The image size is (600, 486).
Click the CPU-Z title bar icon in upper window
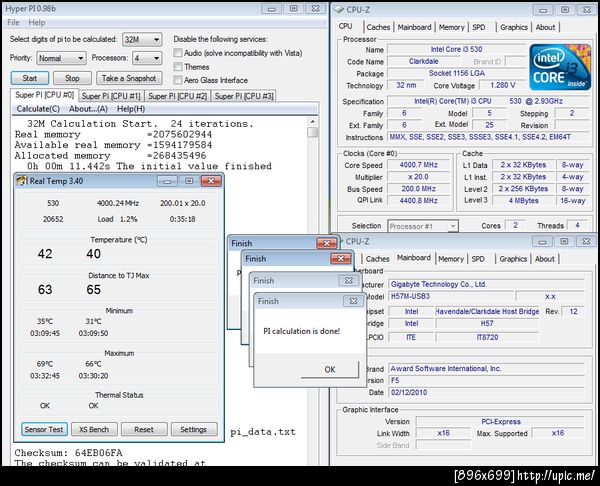[339, 10]
